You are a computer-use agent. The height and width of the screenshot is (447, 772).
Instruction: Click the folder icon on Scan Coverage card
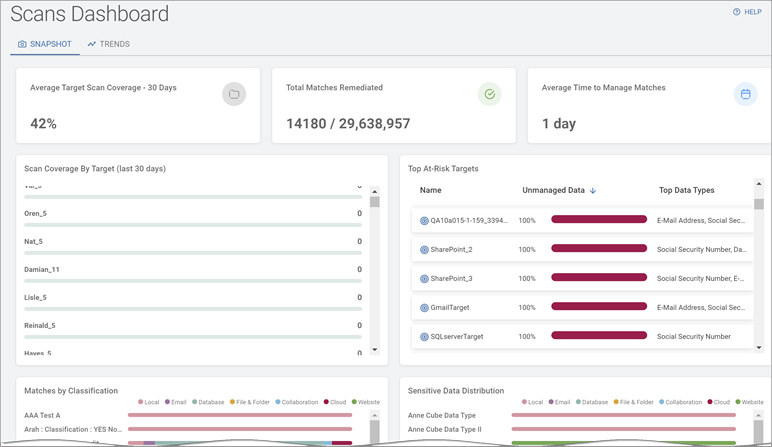click(233, 94)
